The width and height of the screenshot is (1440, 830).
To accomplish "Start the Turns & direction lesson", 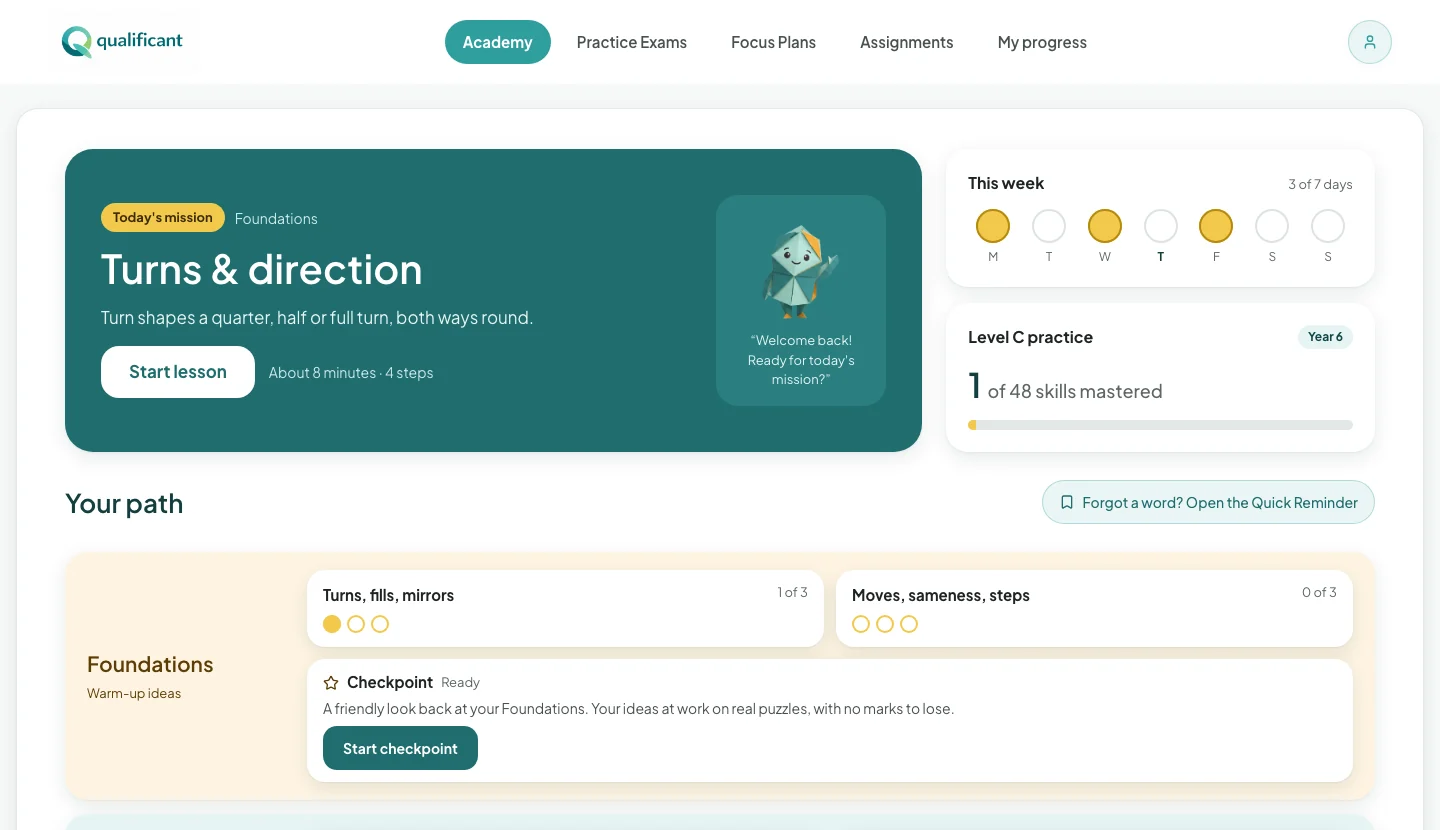I will [178, 372].
